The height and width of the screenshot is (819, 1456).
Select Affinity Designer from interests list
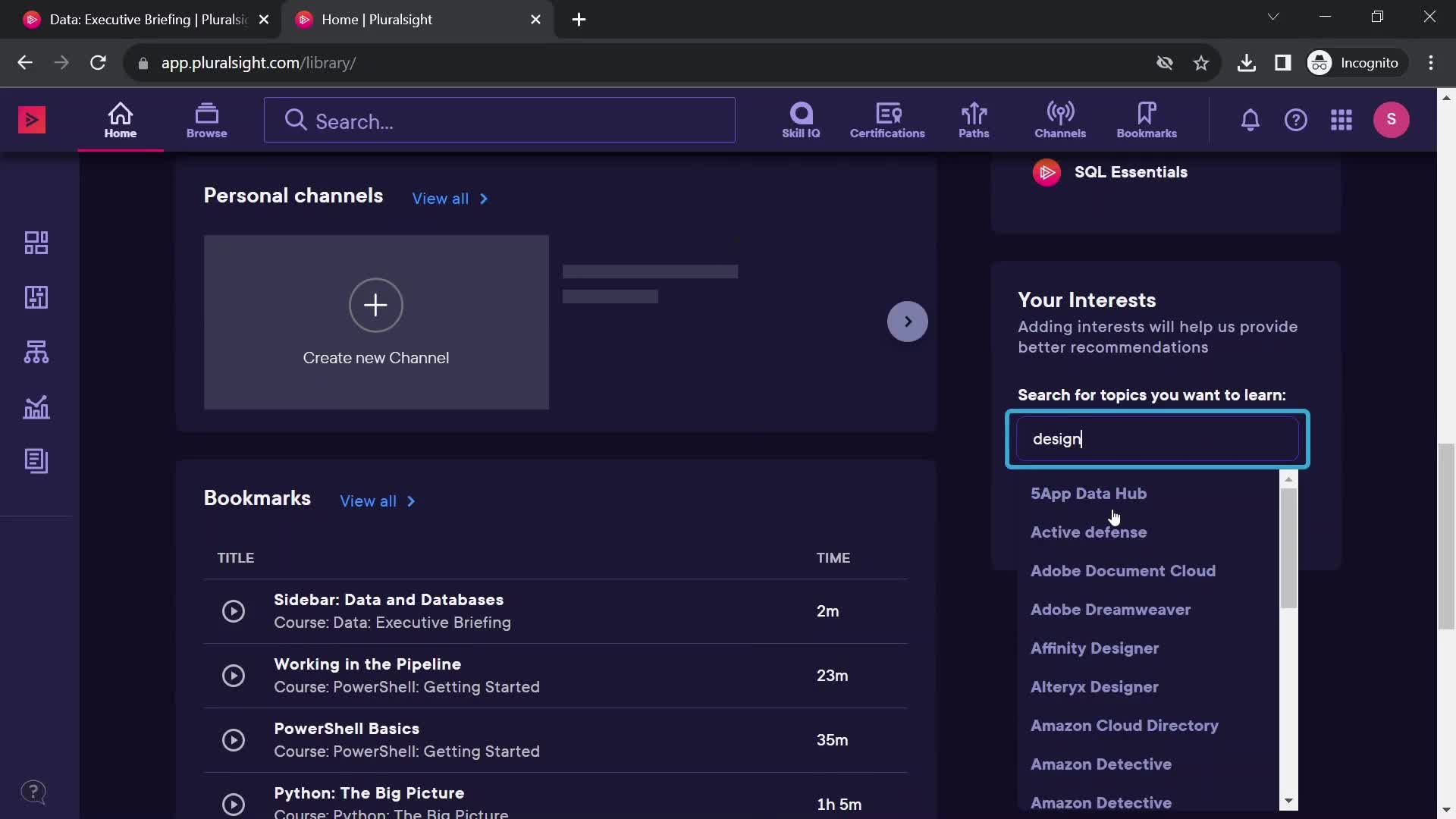(x=1094, y=648)
